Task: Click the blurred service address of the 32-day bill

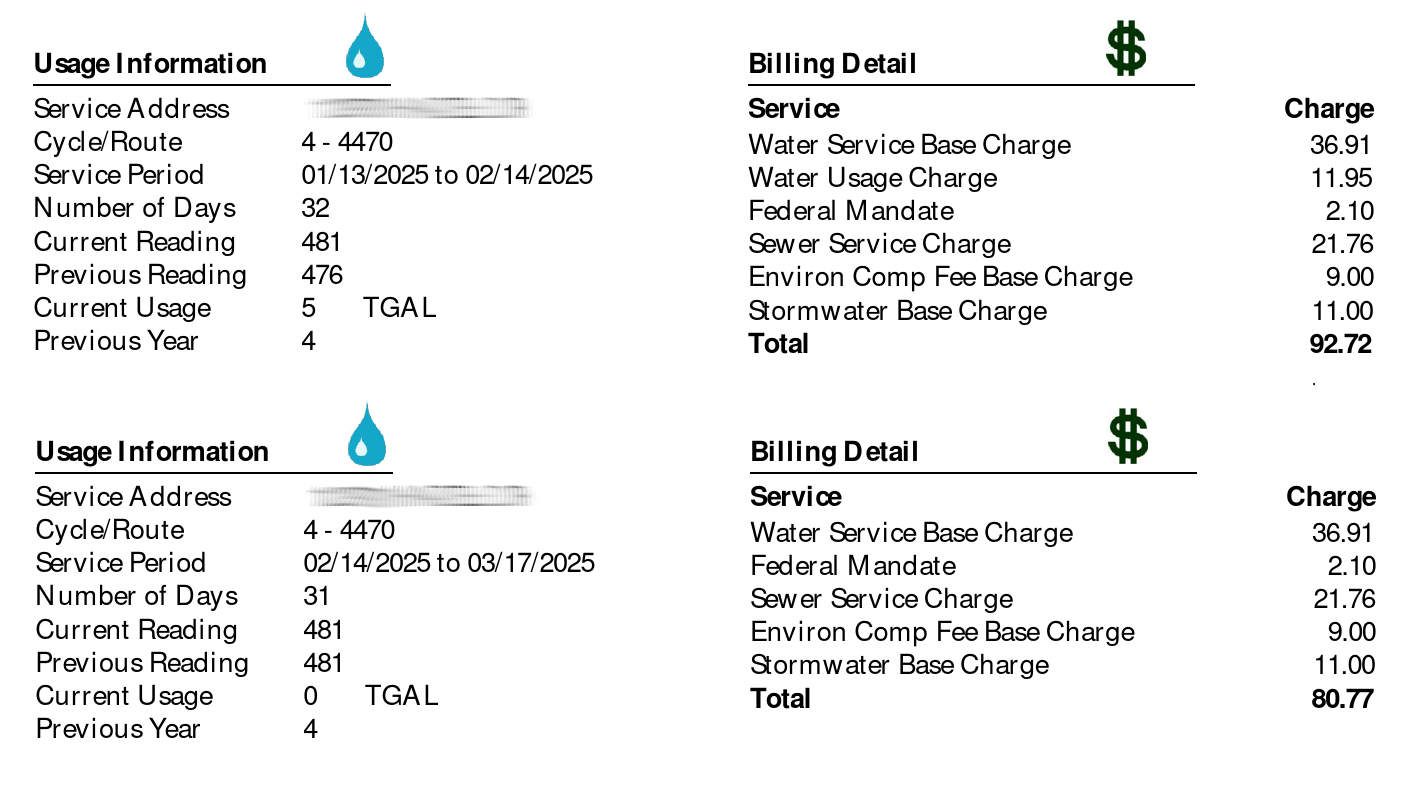Action: click(x=417, y=108)
